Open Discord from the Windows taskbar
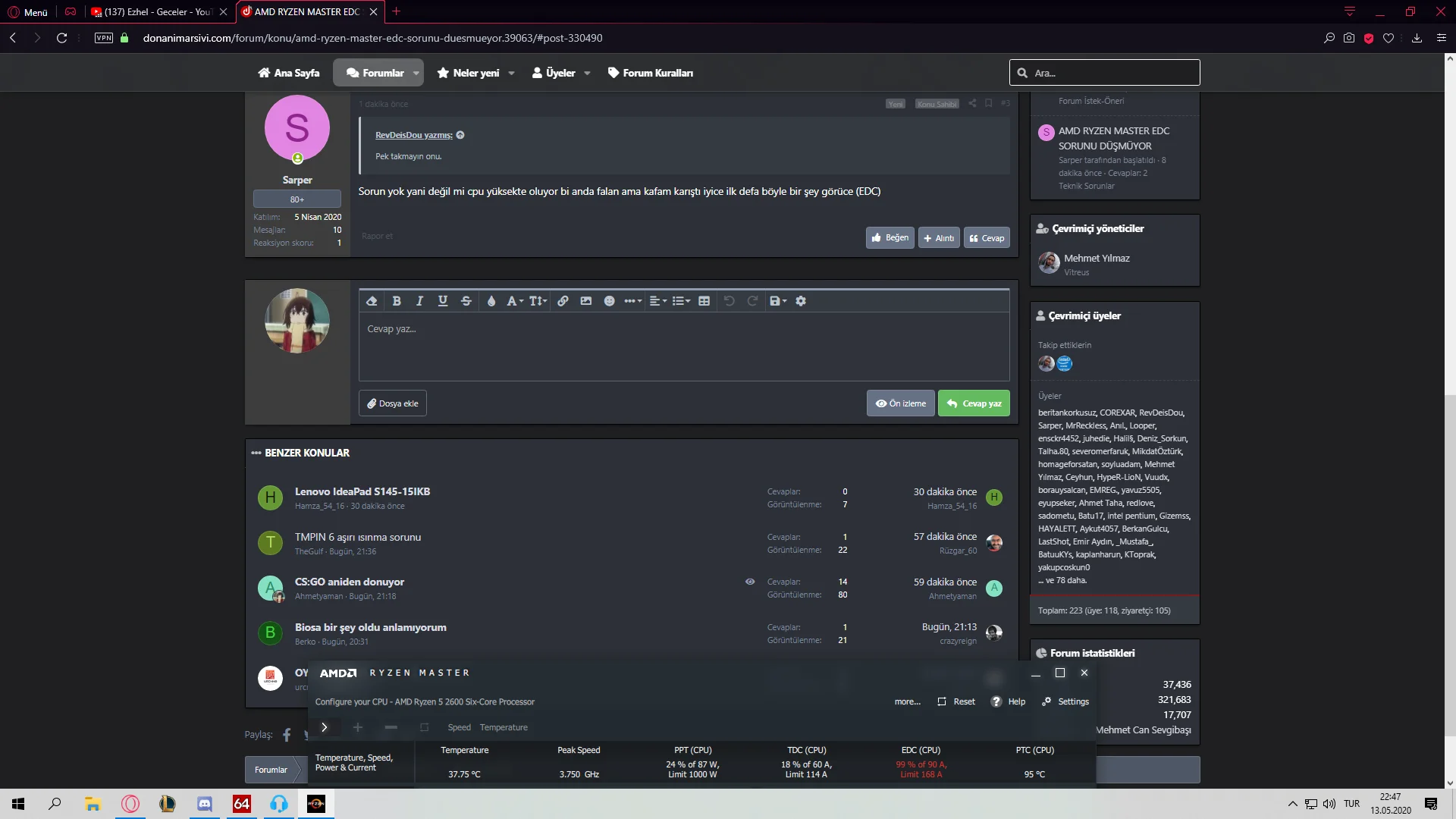This screenshot has height=819, width=1456. (205, 804)
